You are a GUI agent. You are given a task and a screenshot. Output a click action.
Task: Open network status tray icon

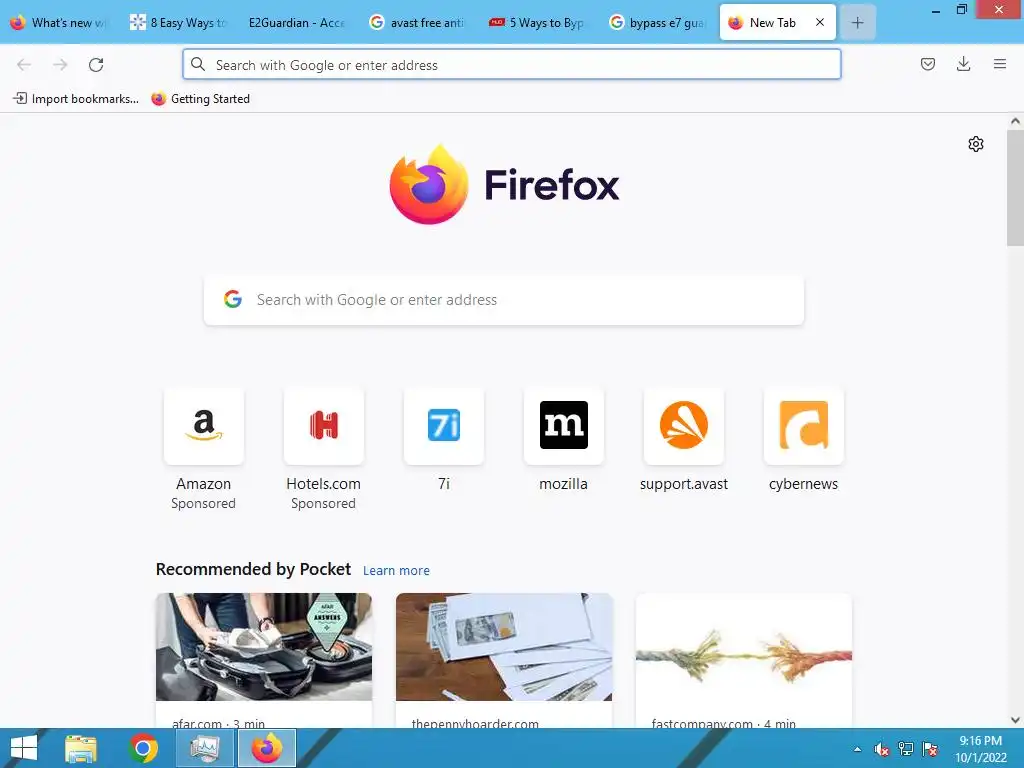[906, 749]
